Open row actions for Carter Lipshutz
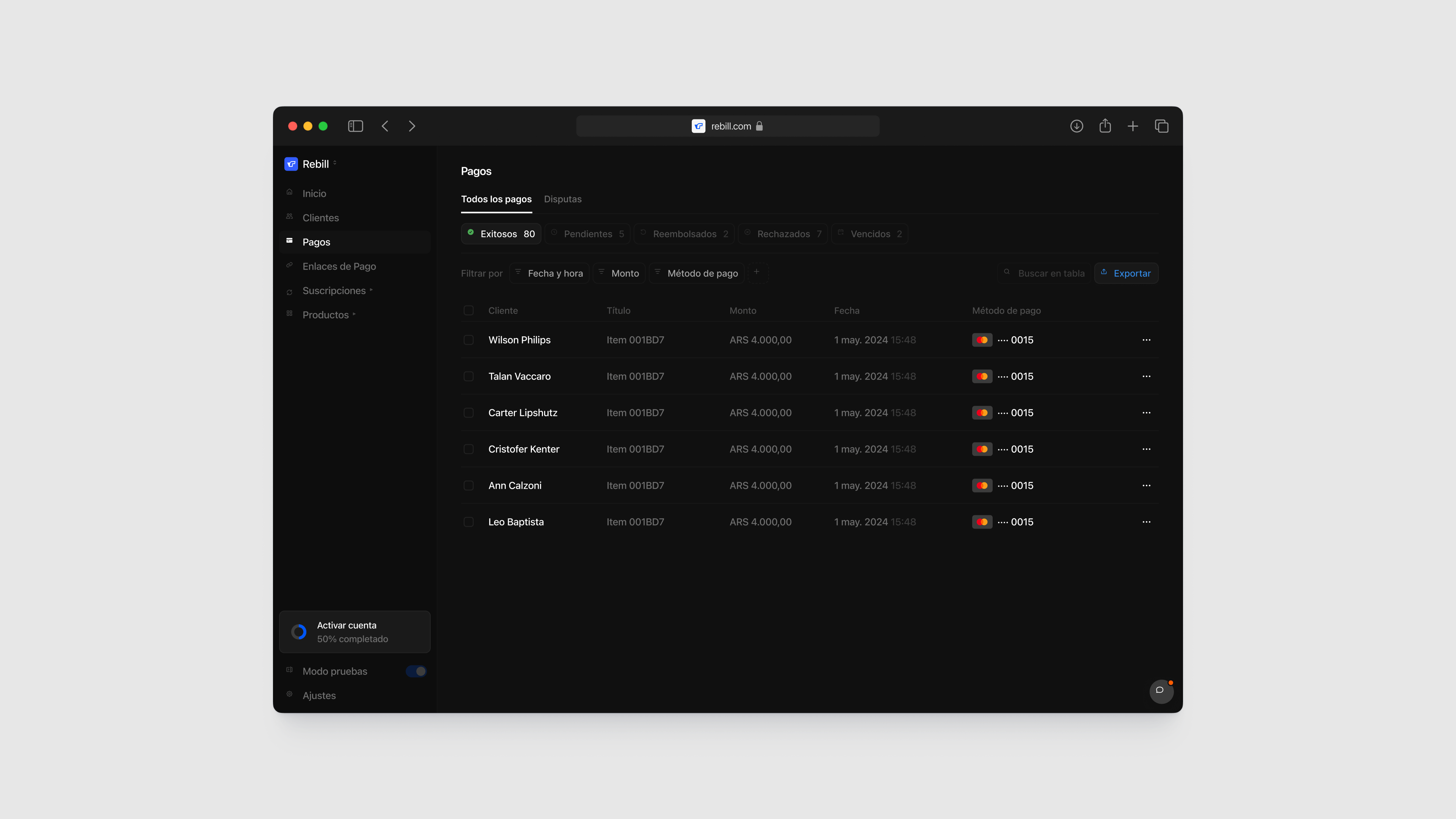The width and height of the screenshot is (1456, 819). pyautogui.click(x=1146, y=413)
